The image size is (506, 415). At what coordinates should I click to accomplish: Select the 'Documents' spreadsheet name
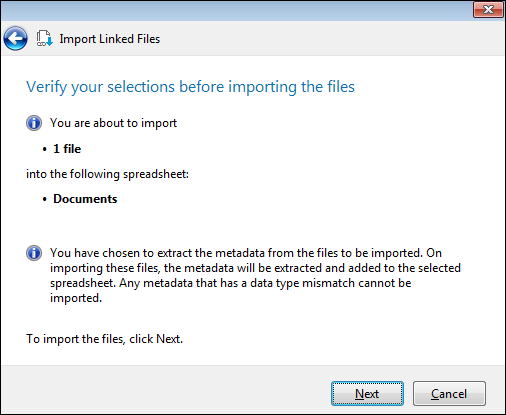pyautogui.click(x=85, y=199)
